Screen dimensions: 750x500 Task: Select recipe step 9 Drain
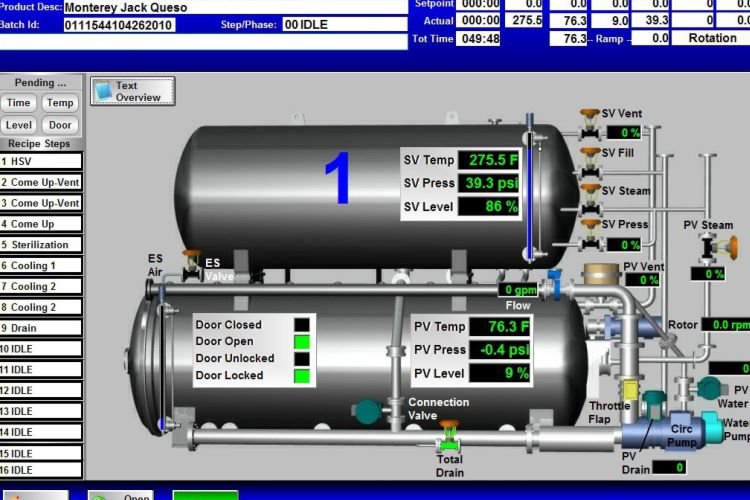(x=41, y=328)
